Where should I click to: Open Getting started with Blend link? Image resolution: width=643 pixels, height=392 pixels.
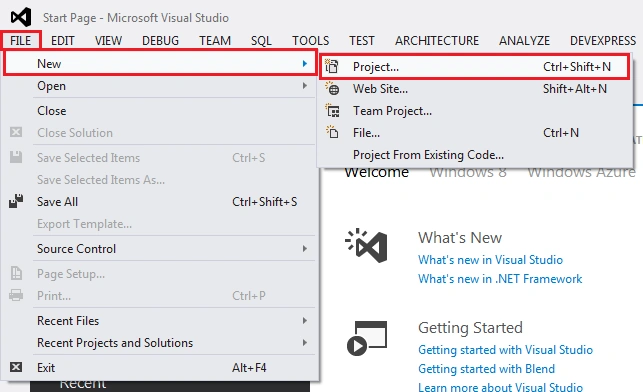486,369
